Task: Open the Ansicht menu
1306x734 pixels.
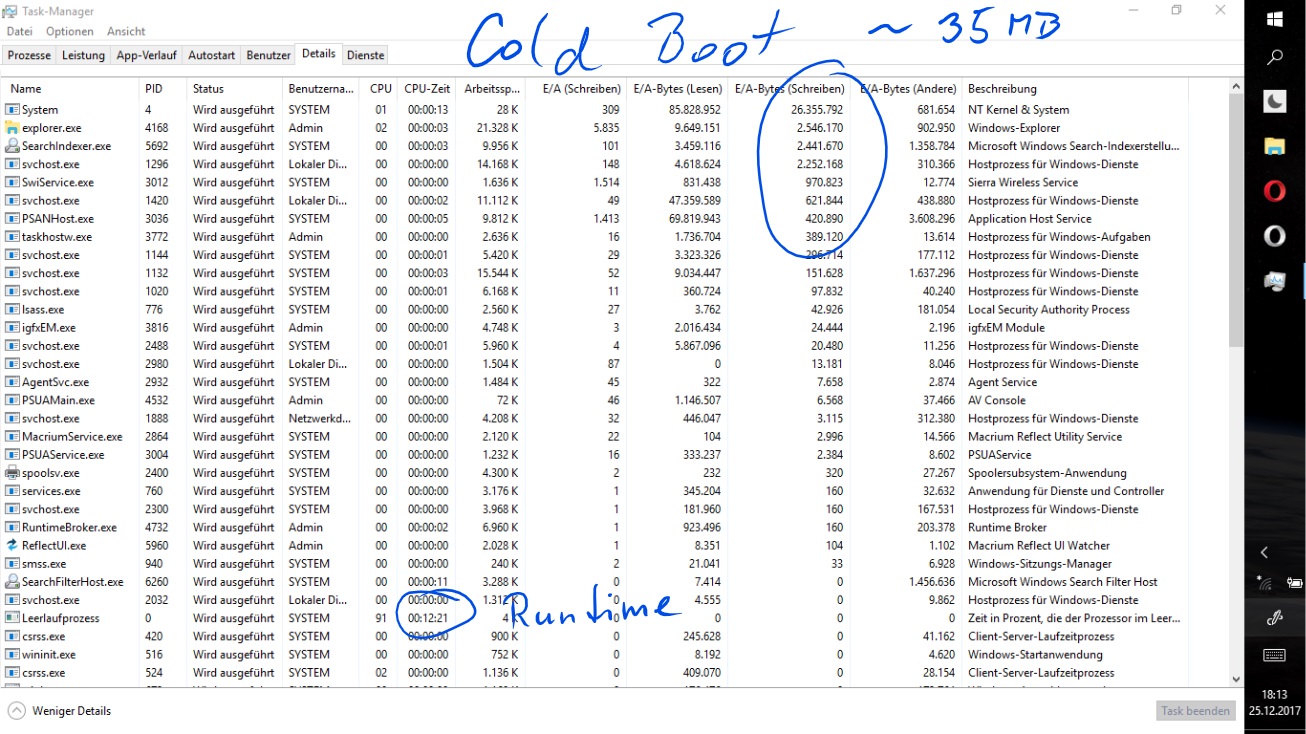Action: point(126,32)
